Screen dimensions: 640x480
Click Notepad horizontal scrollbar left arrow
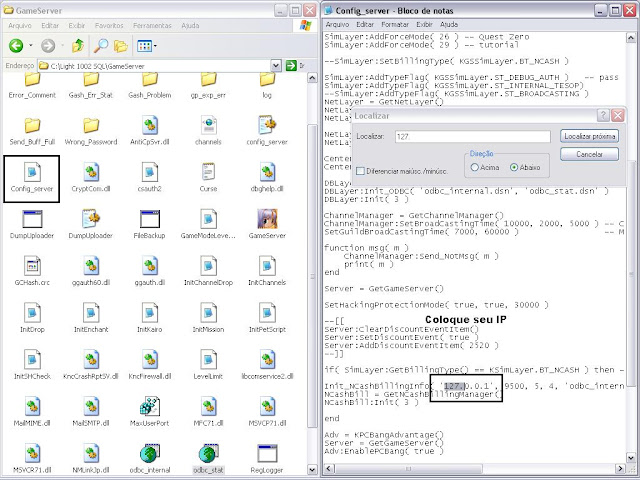(x=329, y=468)
